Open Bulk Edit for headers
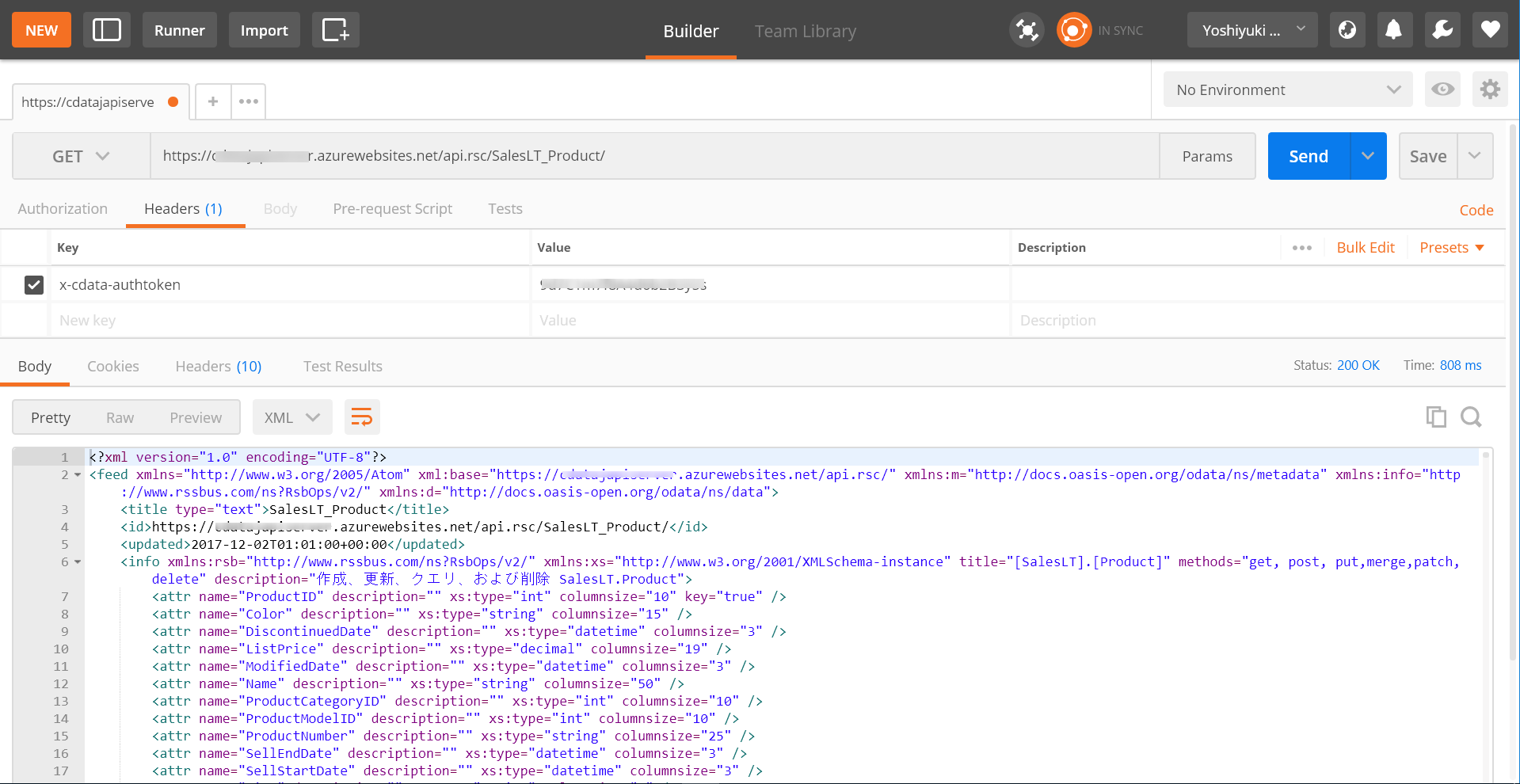Viewport: 1520px width, 784px height. pyautogui.click(x=1366, y=247)
